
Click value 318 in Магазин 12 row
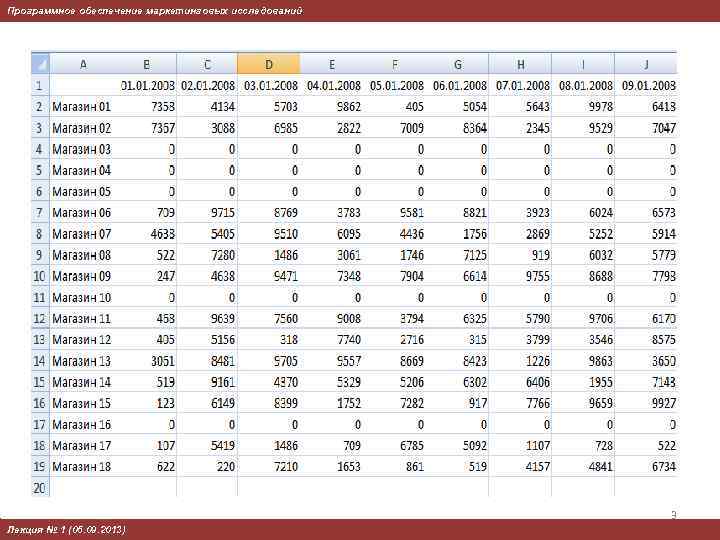[x=289, y=340]
